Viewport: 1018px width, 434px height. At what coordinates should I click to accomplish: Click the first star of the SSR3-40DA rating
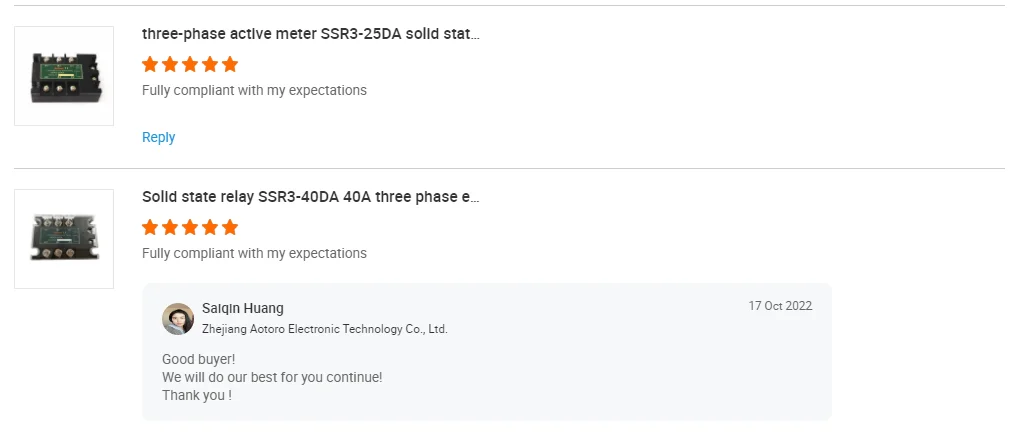(150, 228)
